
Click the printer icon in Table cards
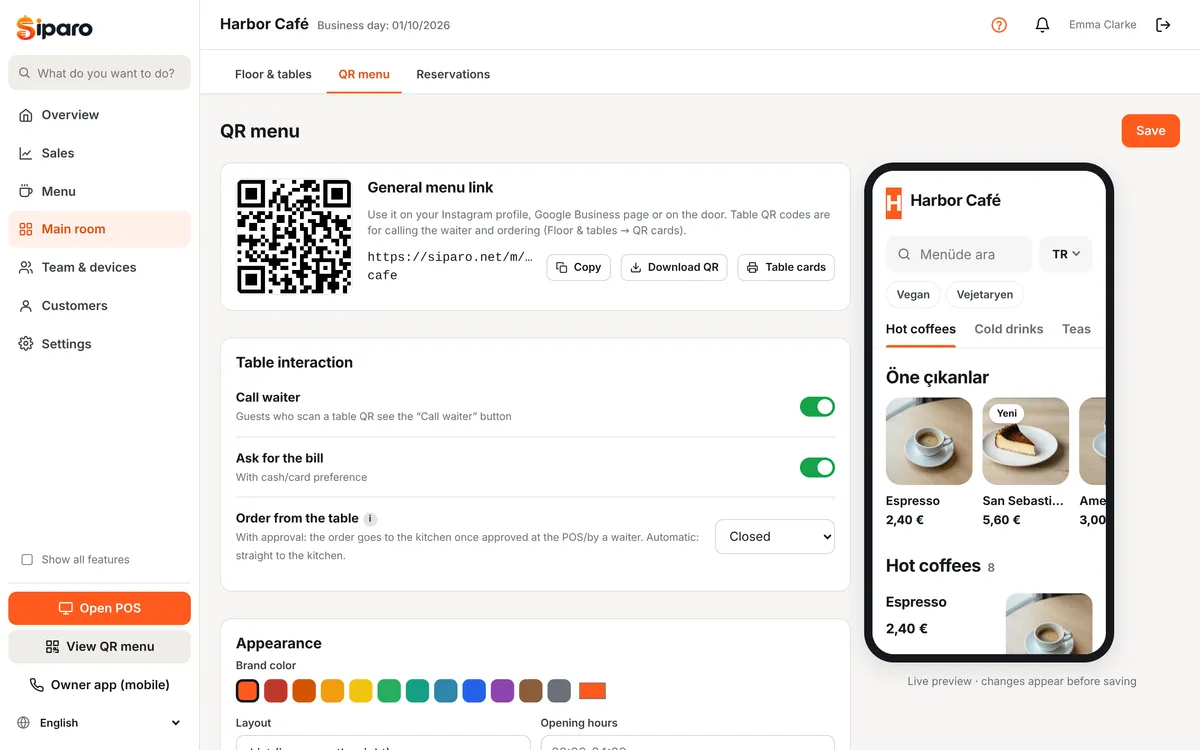tap(753, 267)
